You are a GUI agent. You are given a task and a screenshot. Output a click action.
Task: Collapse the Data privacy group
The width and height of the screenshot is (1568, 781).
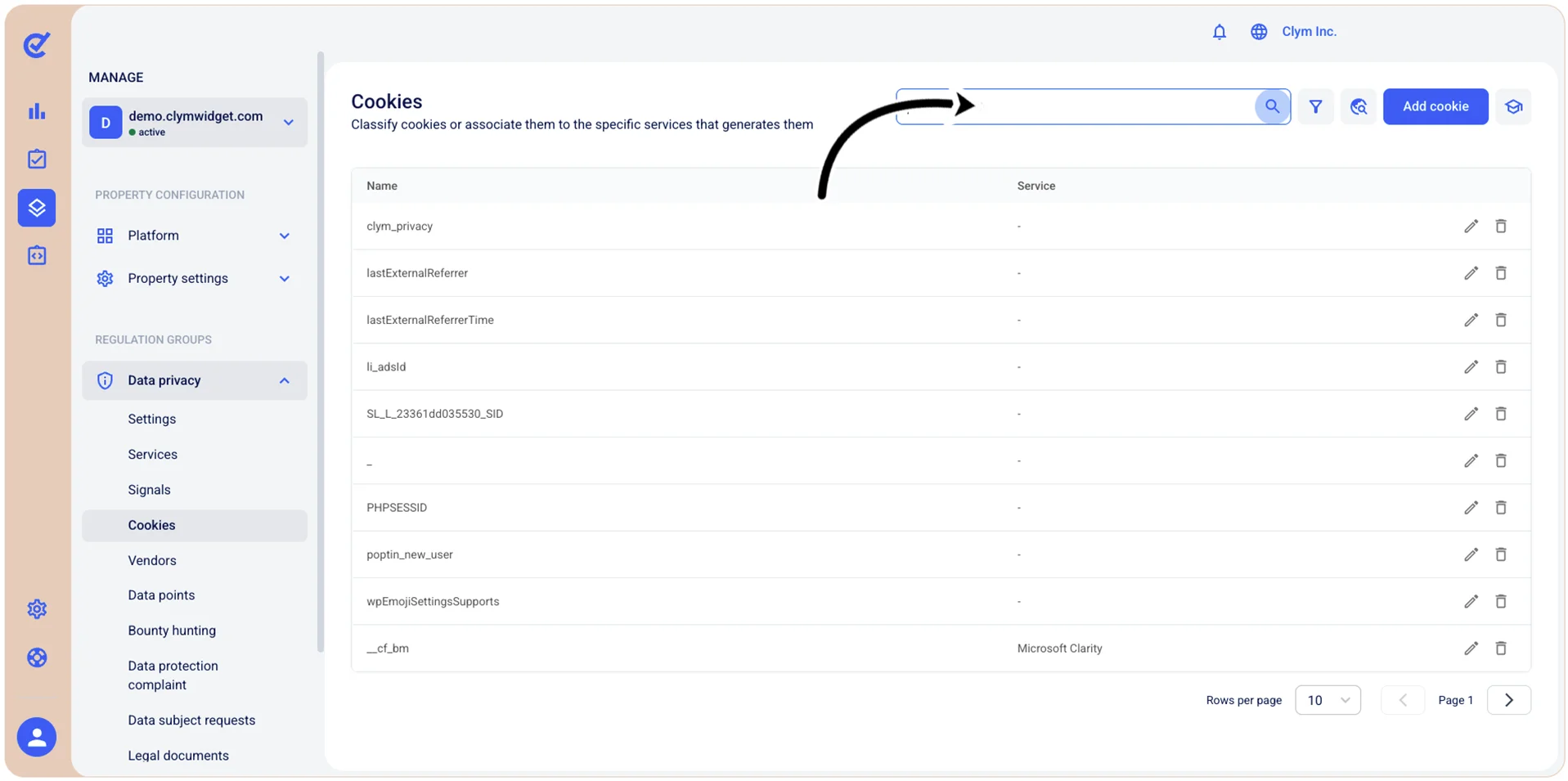[x=195, y=380]
